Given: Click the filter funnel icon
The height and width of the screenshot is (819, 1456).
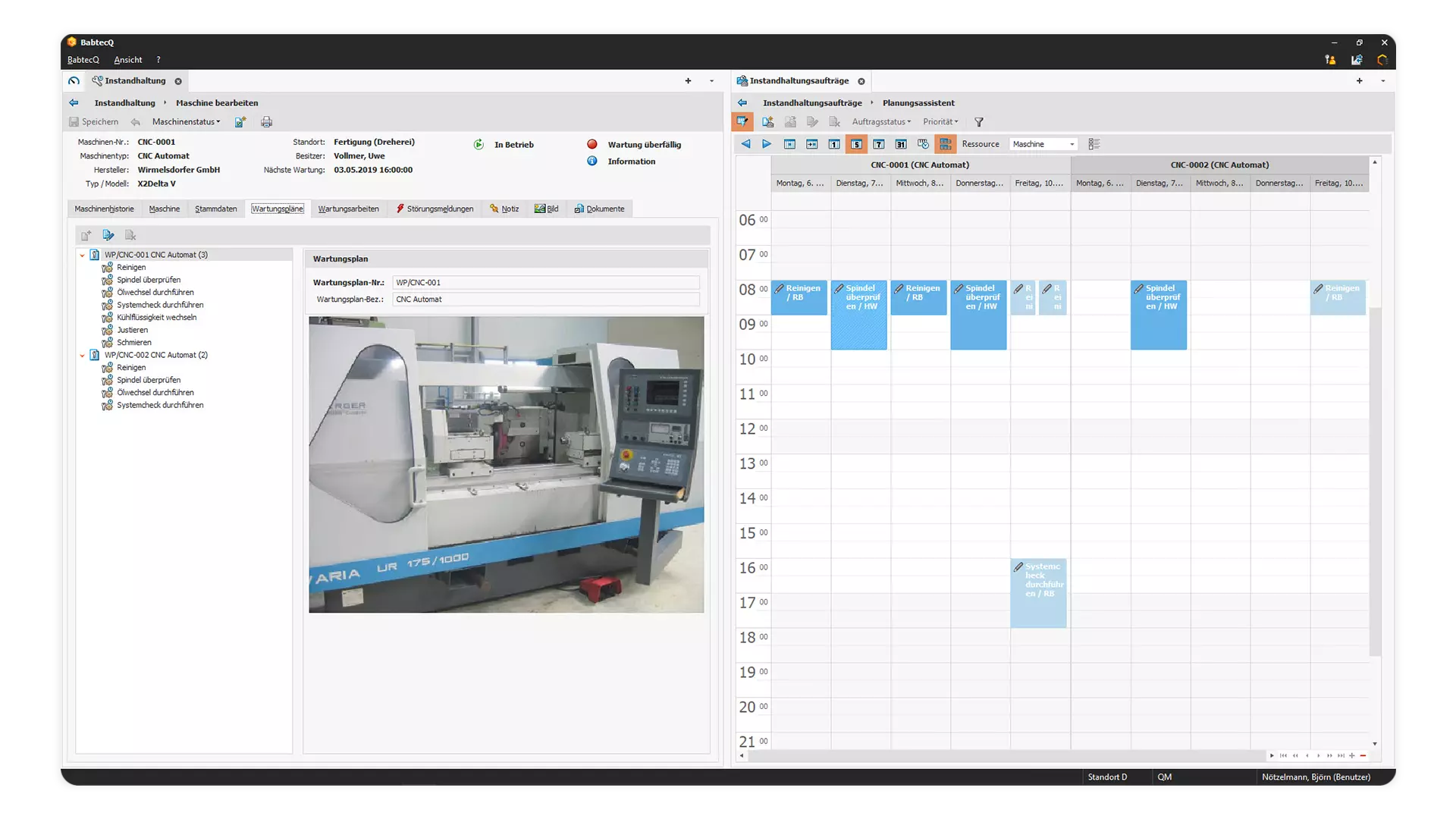Looking at the screenshot, I should click(979, 121).
